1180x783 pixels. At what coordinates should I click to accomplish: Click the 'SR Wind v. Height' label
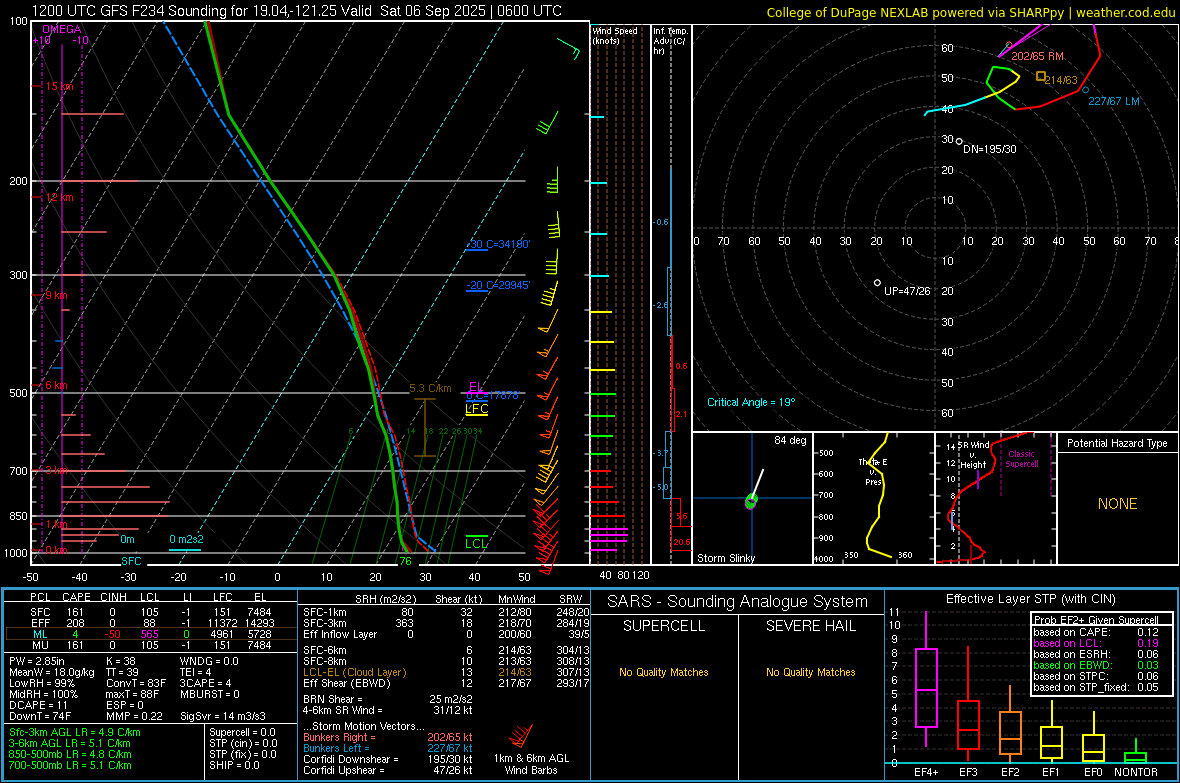coord(973,455)
